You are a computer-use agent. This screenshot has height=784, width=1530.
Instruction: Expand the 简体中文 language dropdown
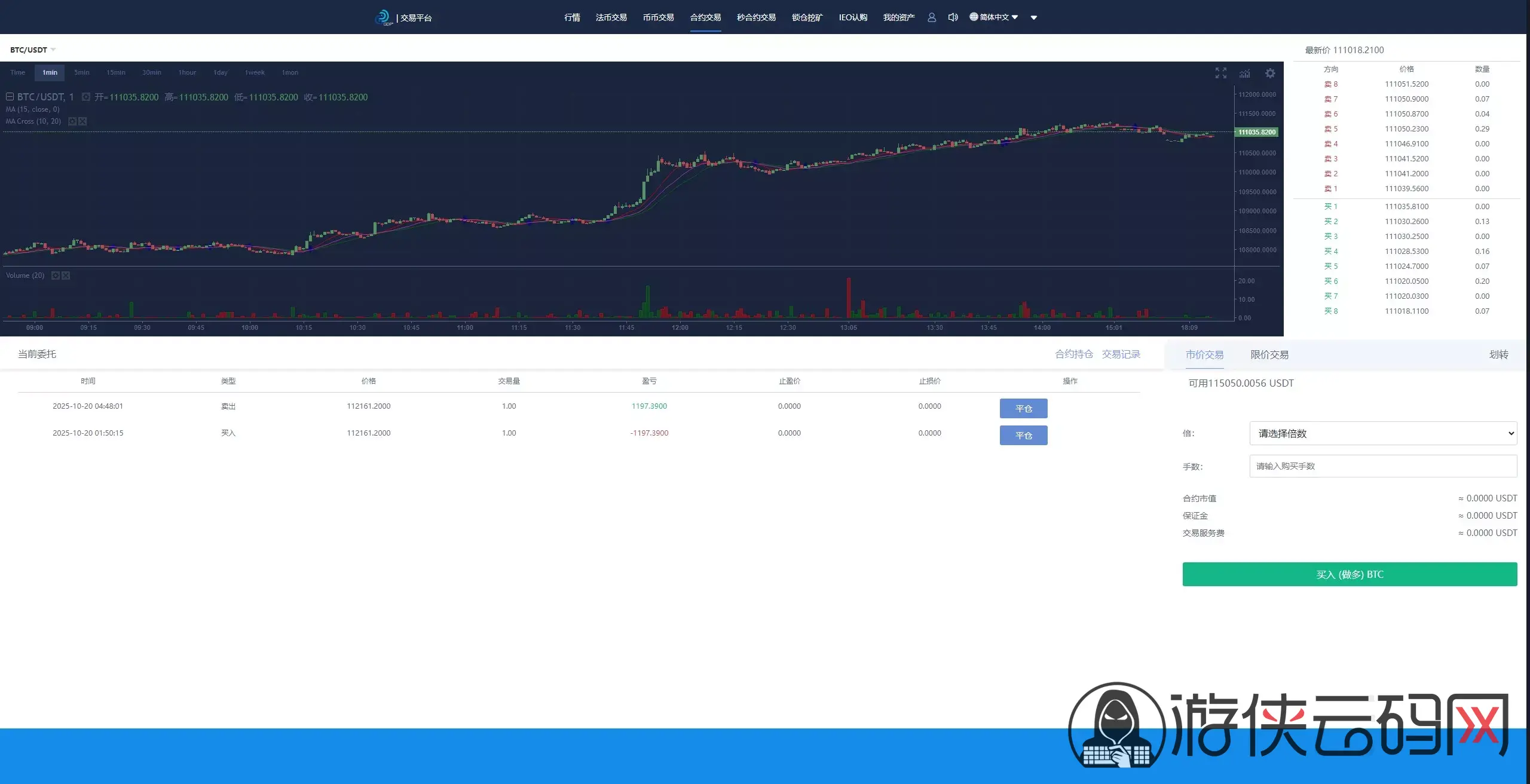tap(993, 17)
